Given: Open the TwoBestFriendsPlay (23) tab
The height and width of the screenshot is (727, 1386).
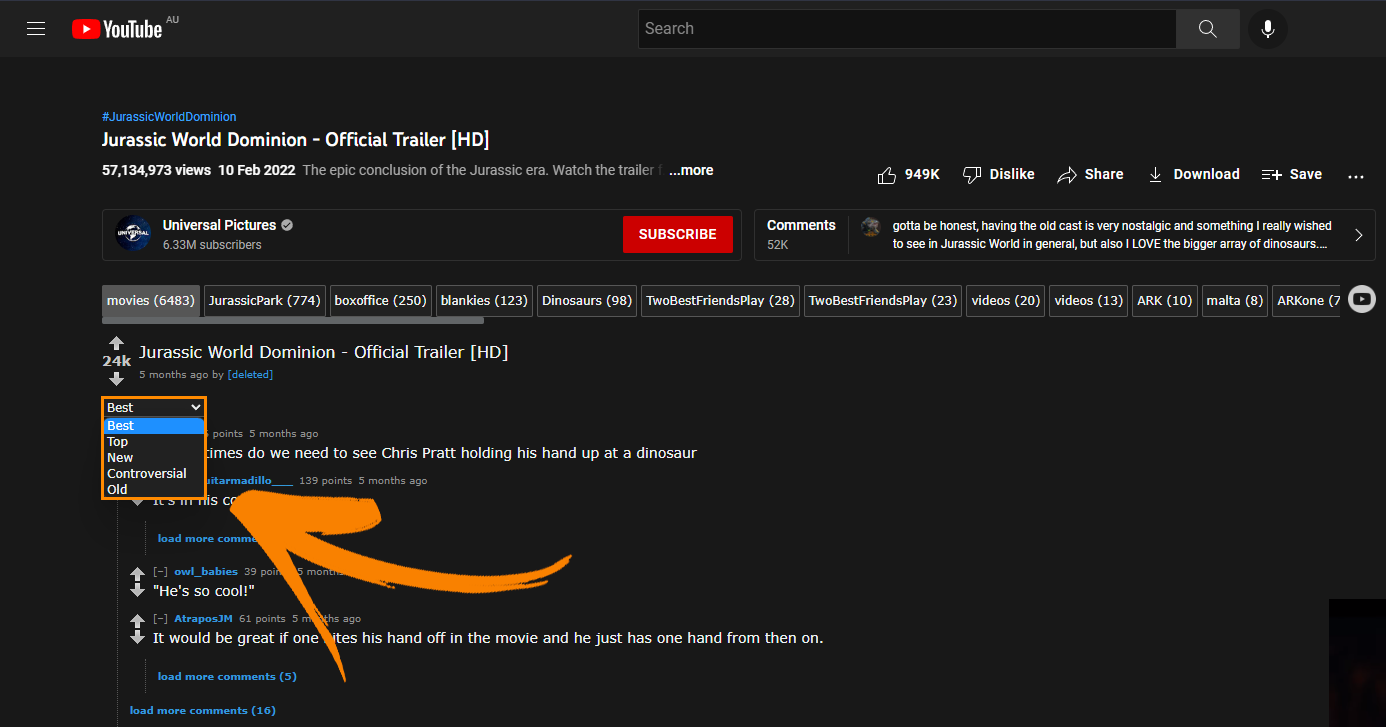Looking at the screenshot, I should pyautogui.click(x=883, y=301).
